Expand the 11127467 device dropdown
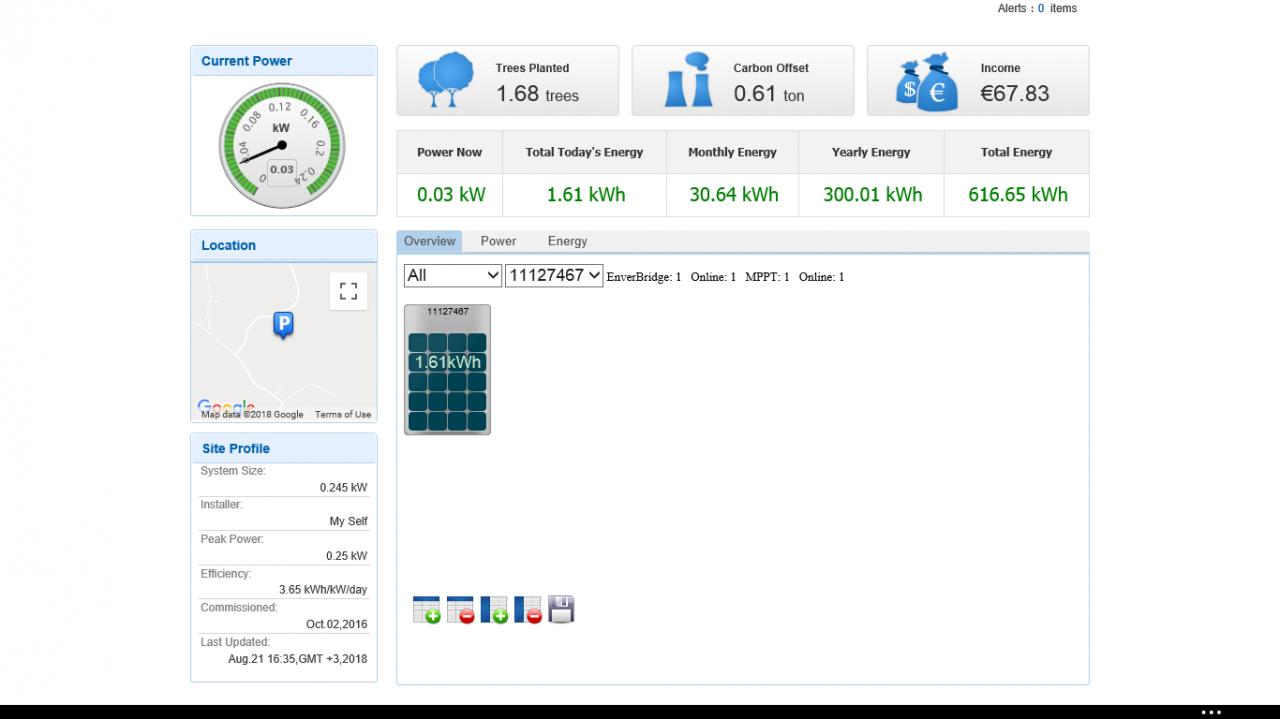 [554, 275]
